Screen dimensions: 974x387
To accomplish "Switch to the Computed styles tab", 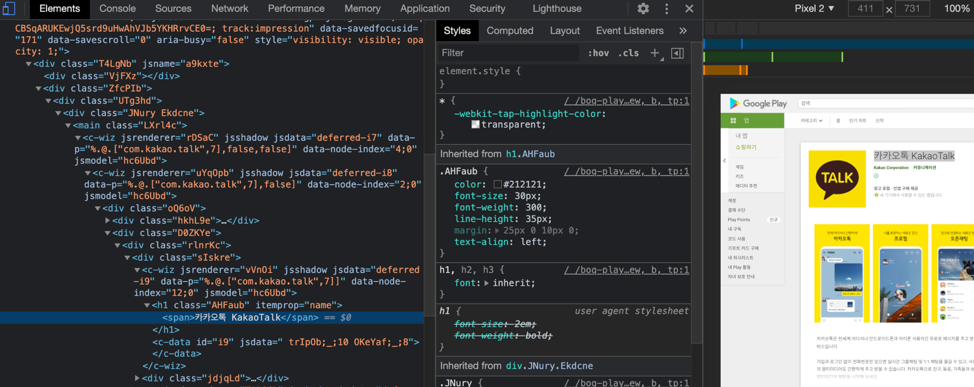I will [510, 30].
